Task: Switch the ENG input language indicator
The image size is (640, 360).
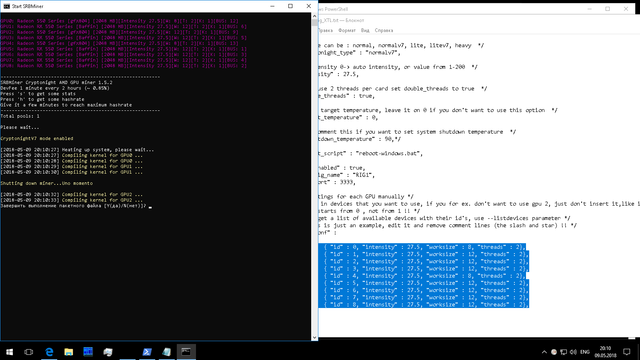Action: pyautogui.click(x=585, y=352)
